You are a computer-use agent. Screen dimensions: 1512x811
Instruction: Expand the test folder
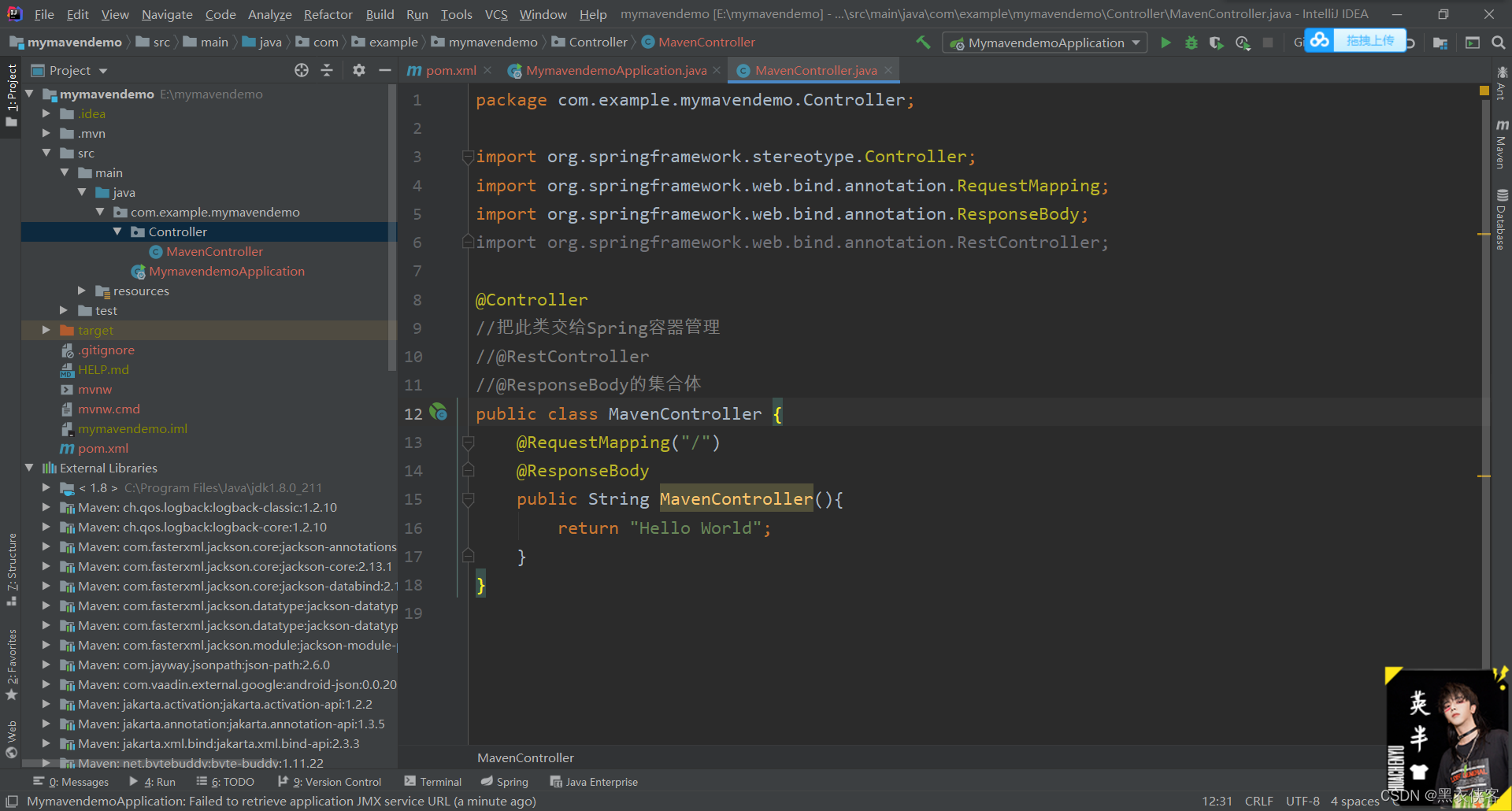pos(65,310)
